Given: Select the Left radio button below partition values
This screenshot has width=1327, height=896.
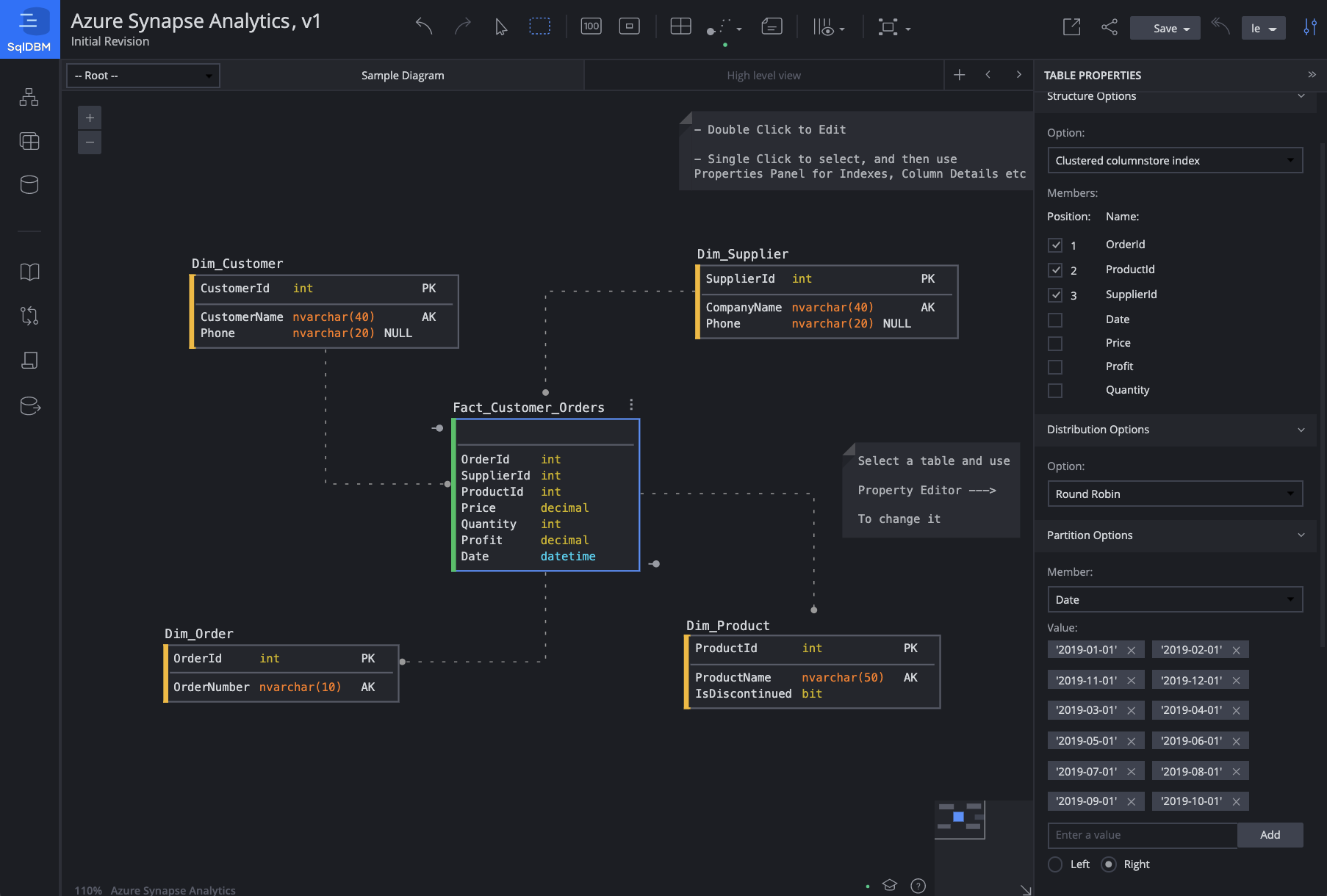Looking at the screenshot, I should (x=1056, y=864).
